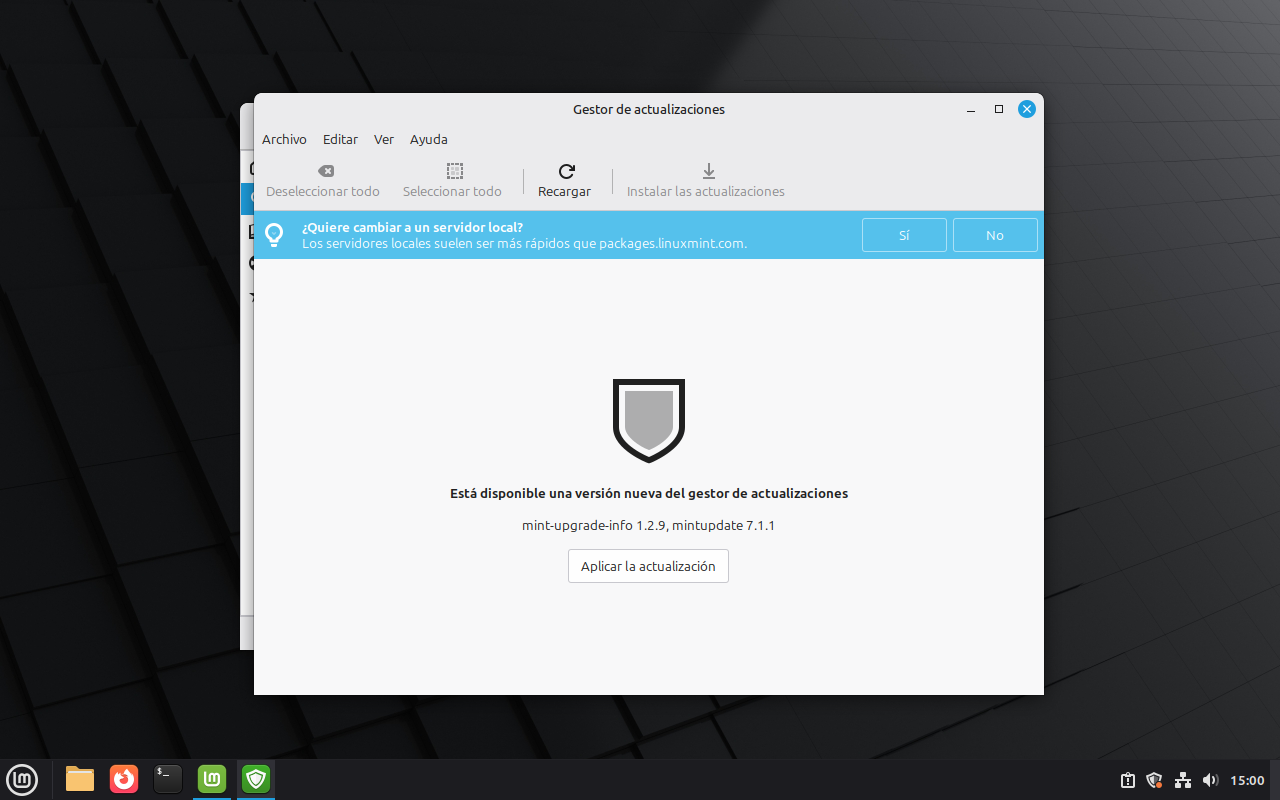
Task: Open the Archivo menu
Action: pyautogui.click(x=284, y=139)
